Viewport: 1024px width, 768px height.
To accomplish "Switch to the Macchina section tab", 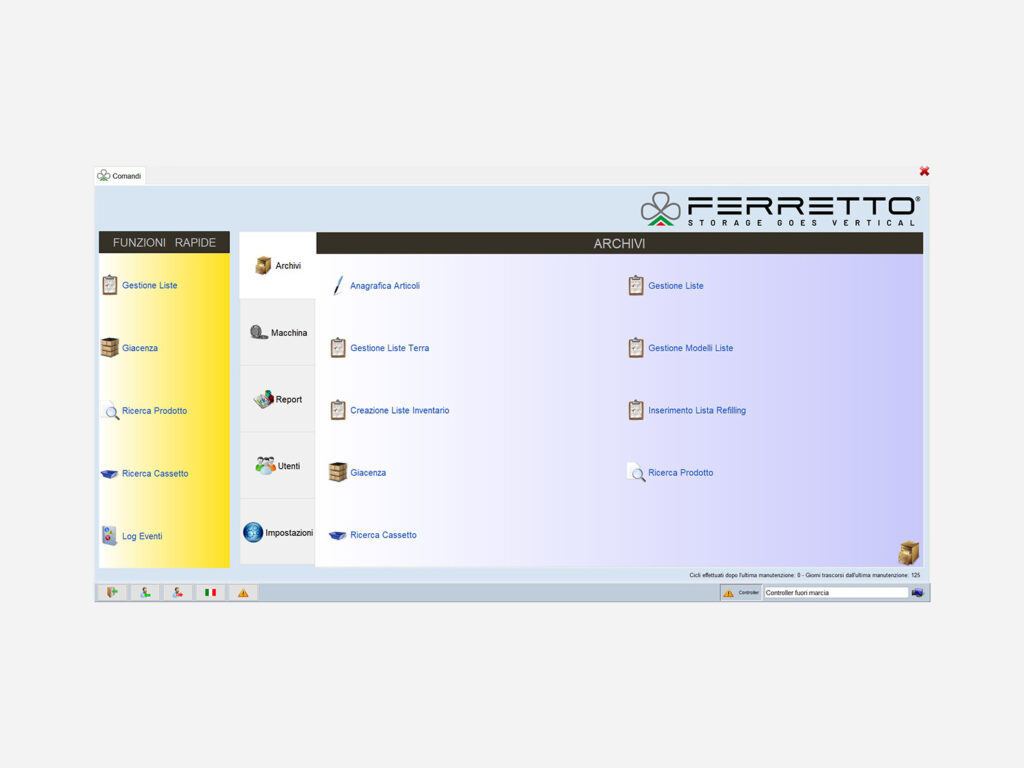I will [278, 332].
